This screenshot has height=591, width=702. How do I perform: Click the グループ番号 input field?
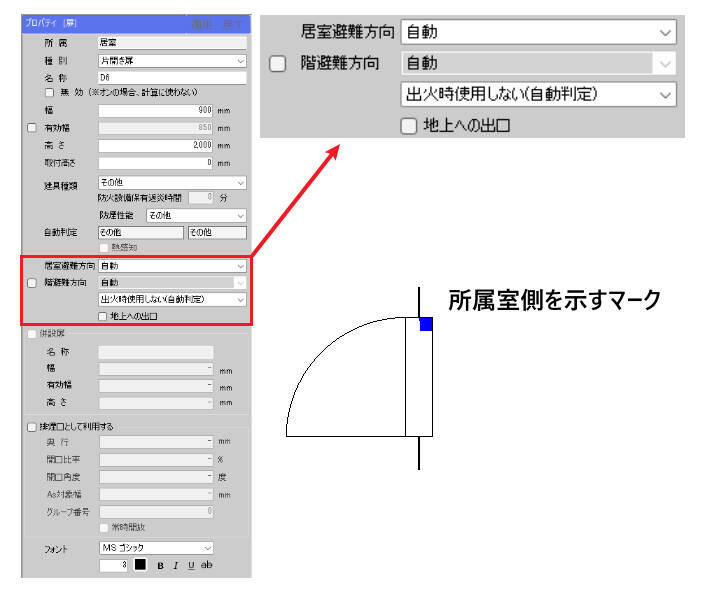(156, 512)
